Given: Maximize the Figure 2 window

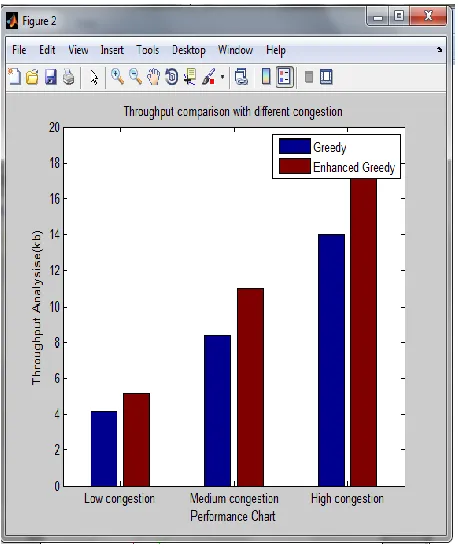Looking at the screenshot, I should tap(399, 16).
